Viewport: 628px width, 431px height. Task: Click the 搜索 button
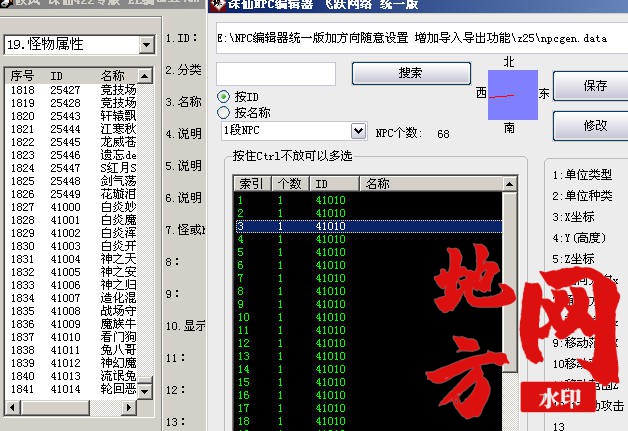pyautogui.click(x=411, y=73)
